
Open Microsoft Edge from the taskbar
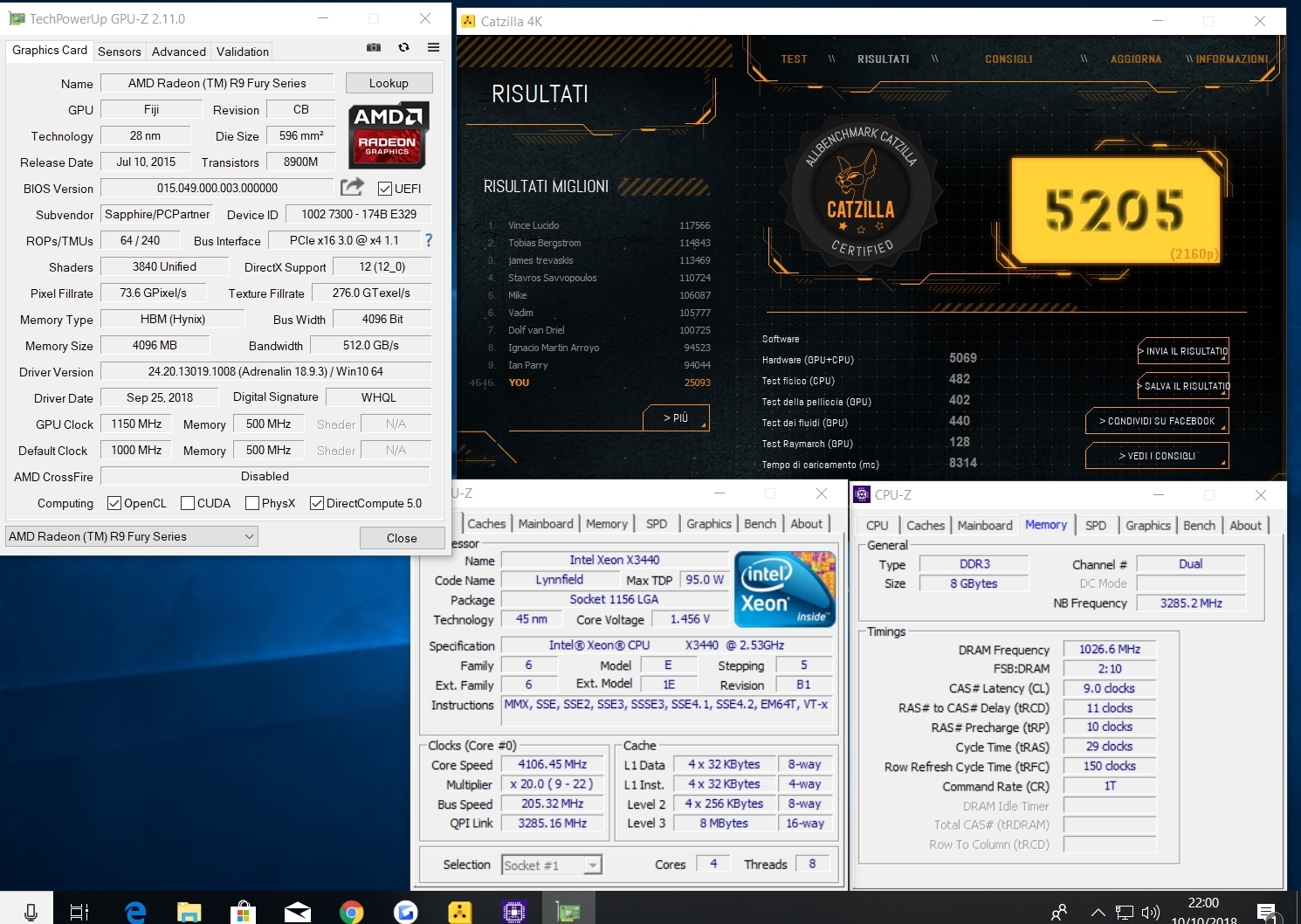tap(134, 912)
